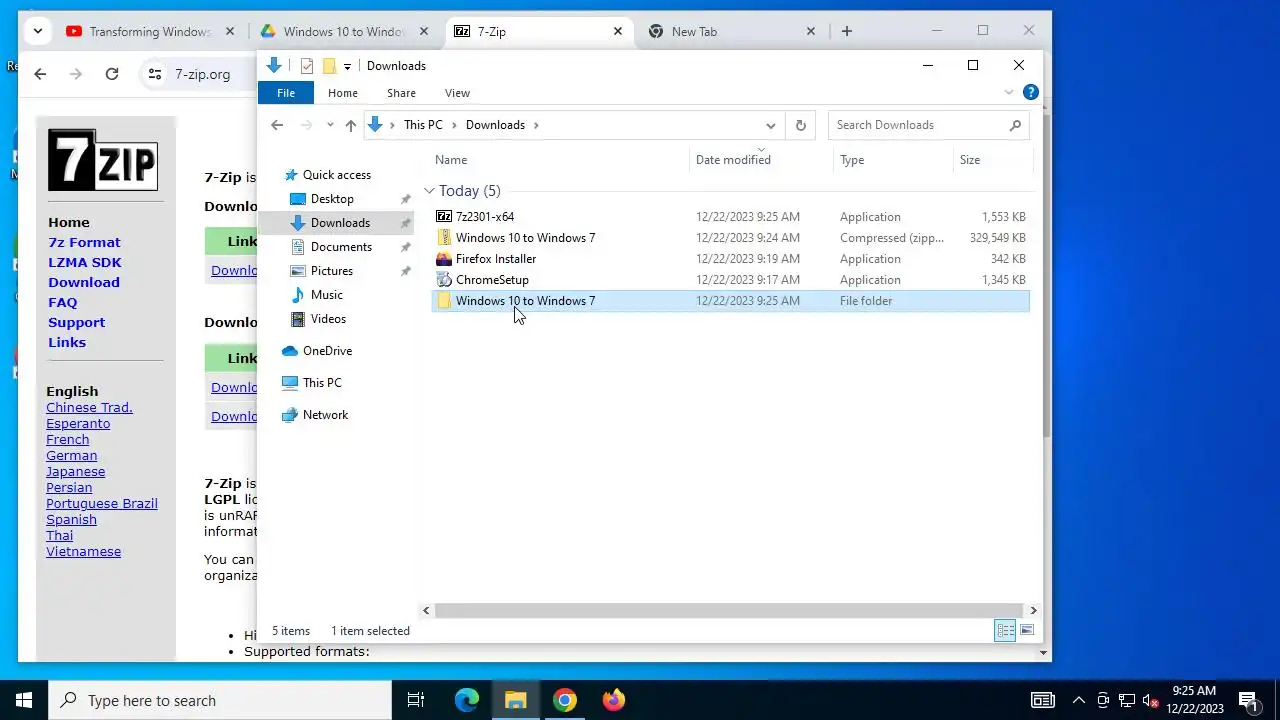Open Documents in the navigation pane
Viewport: 1280px width, 720px height.
[x=341, y=247]
